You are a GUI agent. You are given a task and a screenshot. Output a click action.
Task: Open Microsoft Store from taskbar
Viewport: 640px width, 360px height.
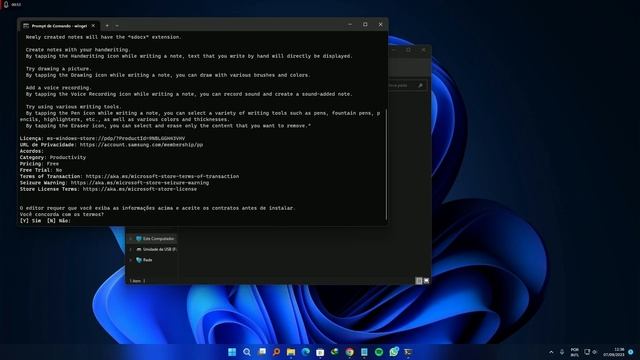(x=320, y=352)
